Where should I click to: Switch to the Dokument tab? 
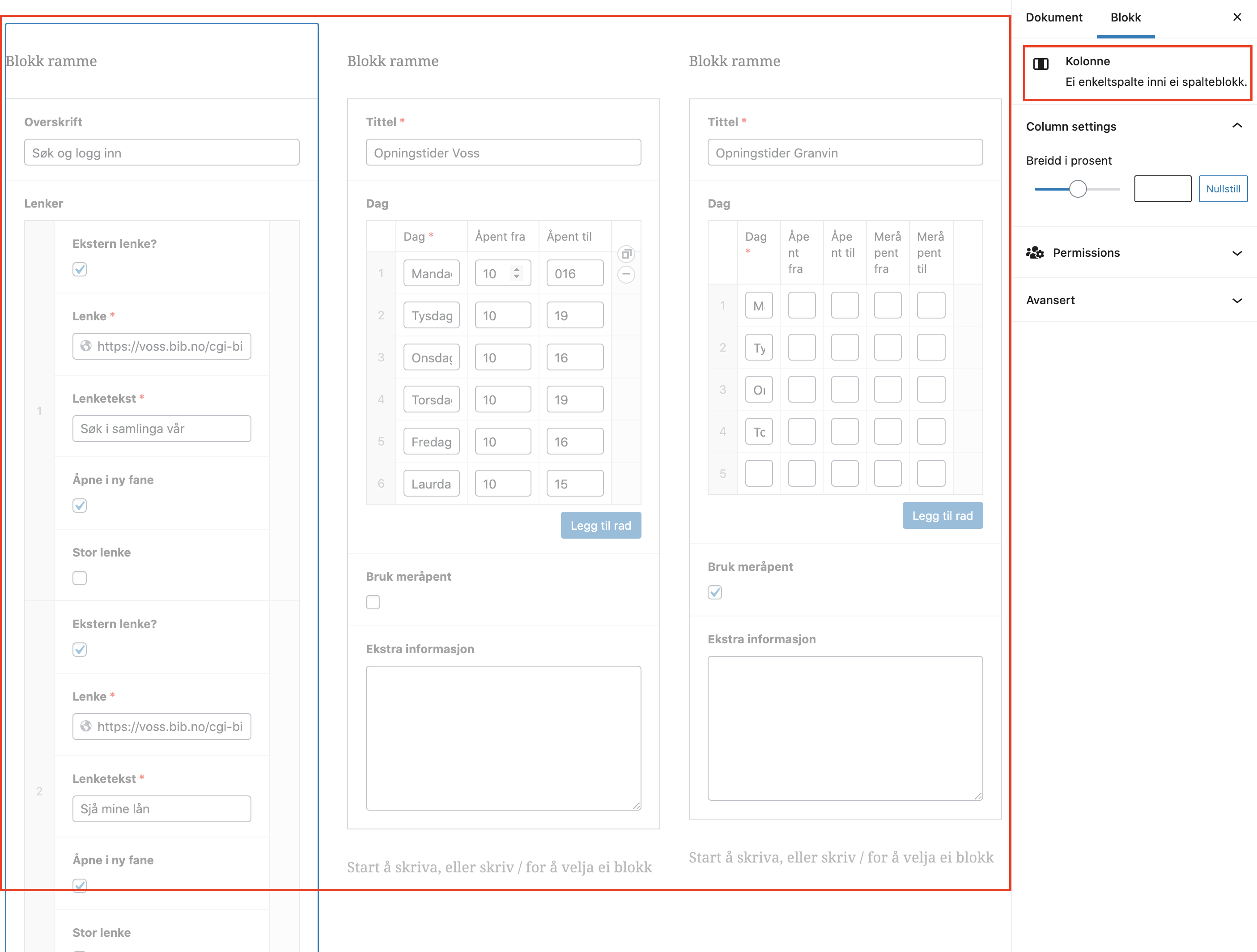1053,17
